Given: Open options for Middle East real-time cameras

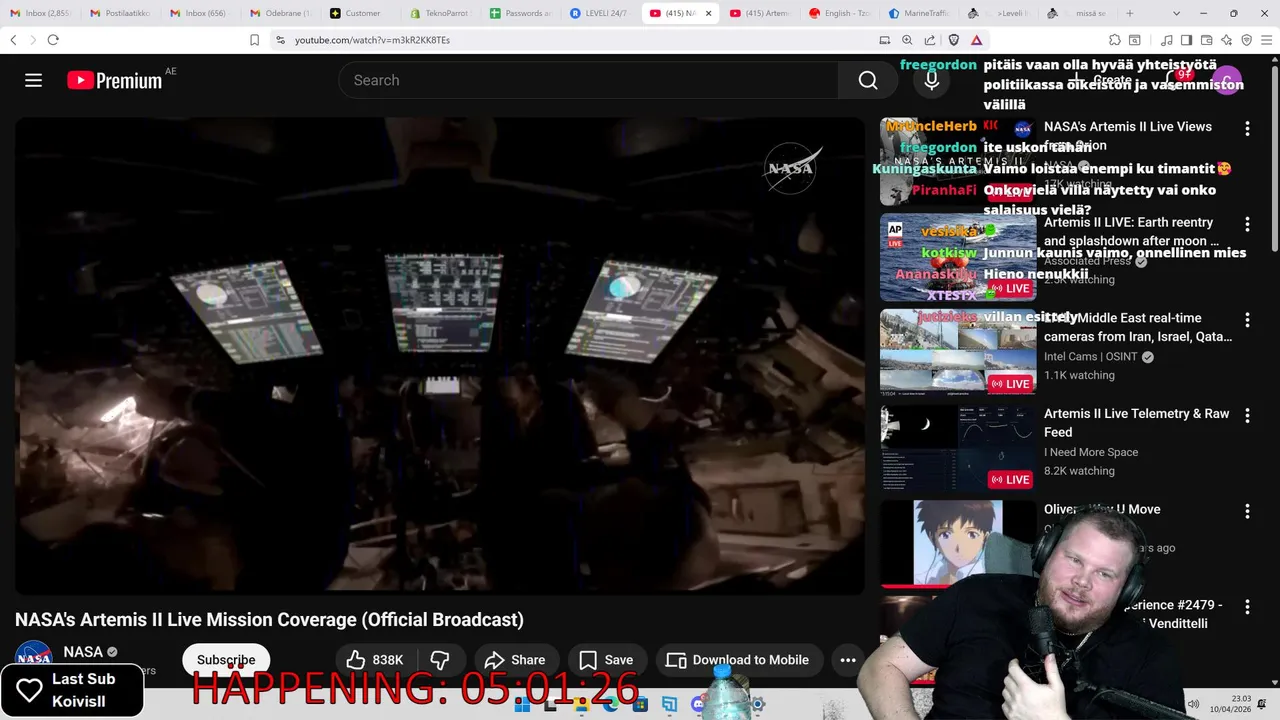Looking at the screenshot, I should click(x=1247, y=320).
